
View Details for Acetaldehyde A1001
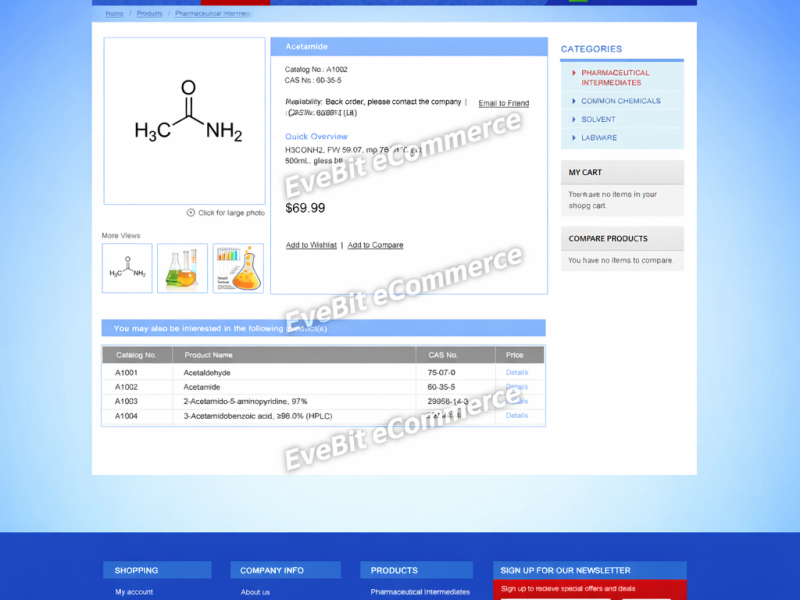coord(517,372)
